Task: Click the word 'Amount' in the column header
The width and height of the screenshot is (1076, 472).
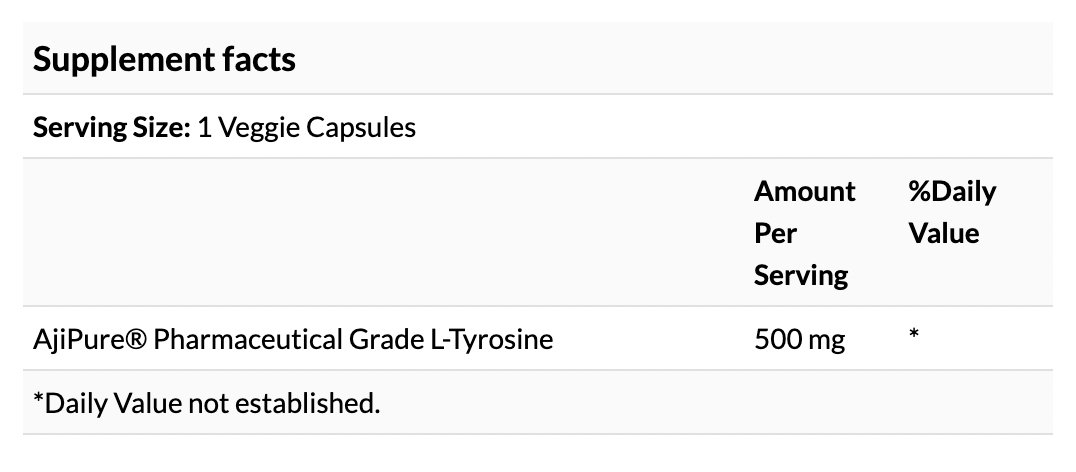Action: 804,191
